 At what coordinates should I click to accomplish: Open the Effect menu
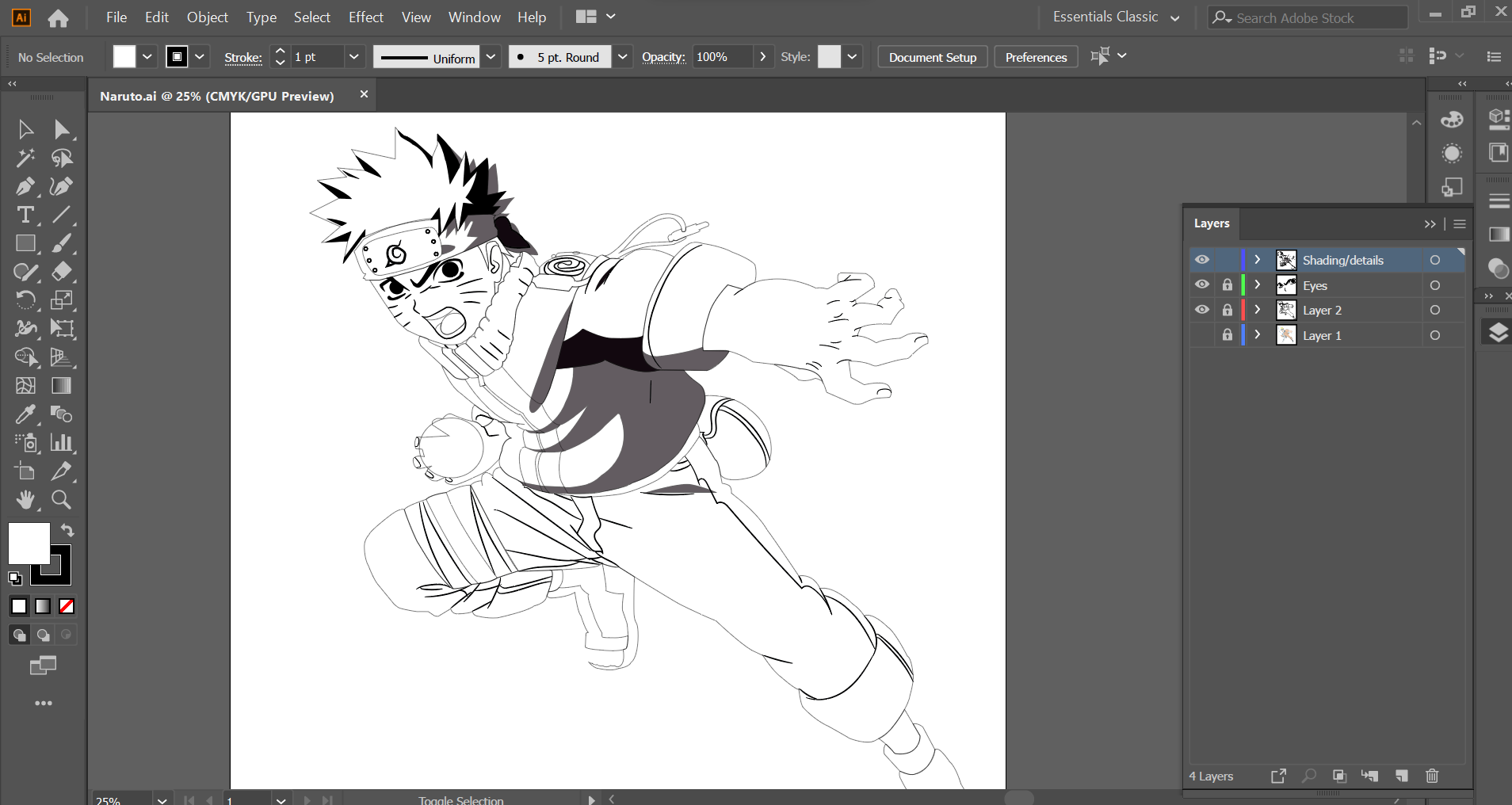click(366, 17)
